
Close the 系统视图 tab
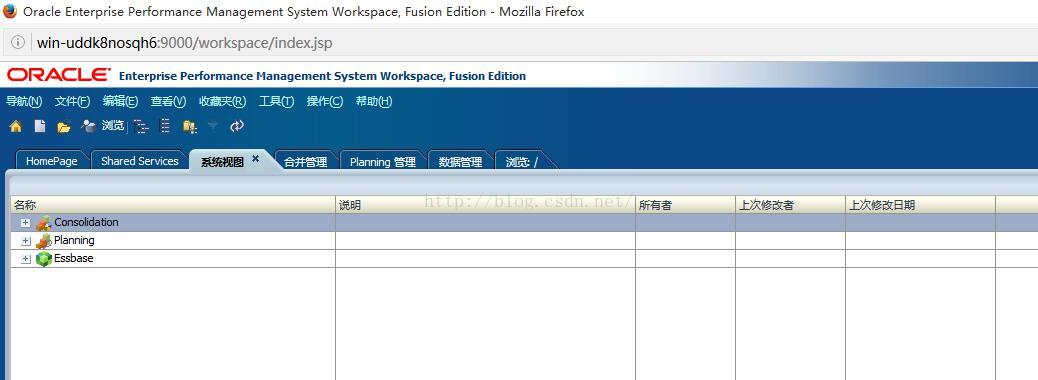256,158
